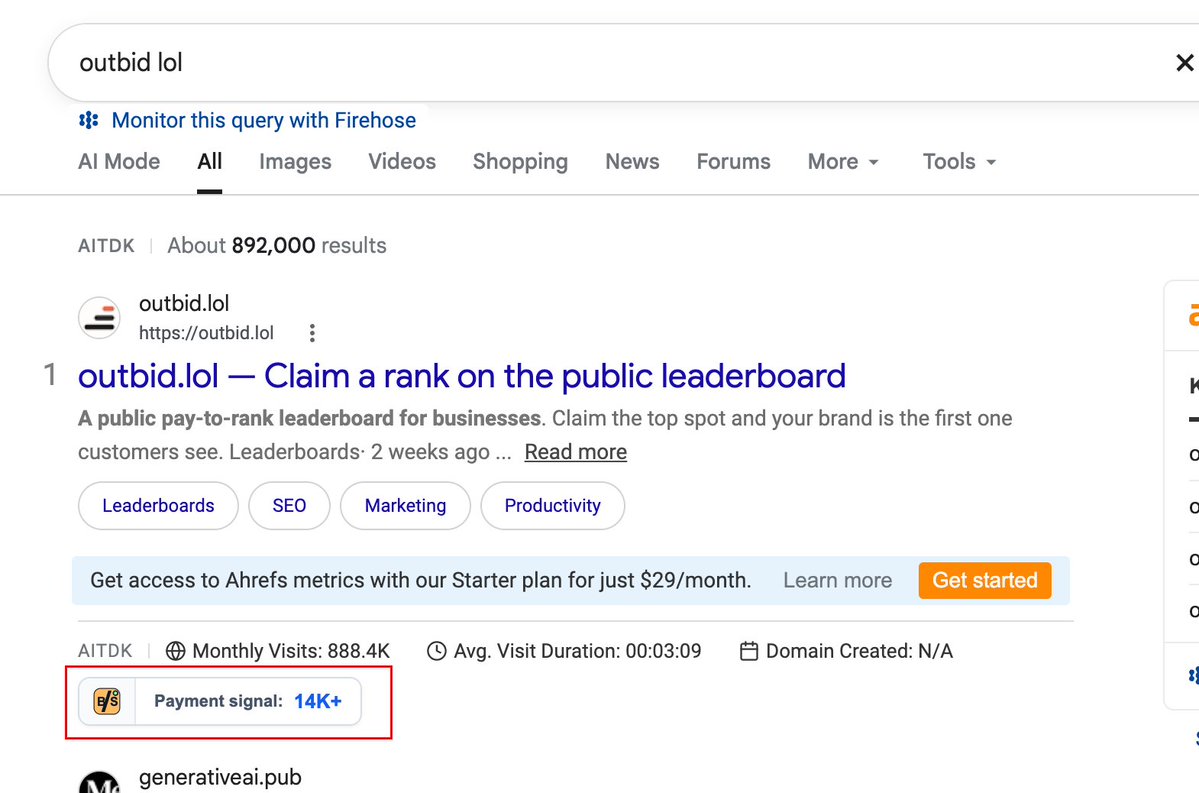This screenshot has height=793, width=1199.
Task: Switch to AI Mode tab
Action: [119, 161]
